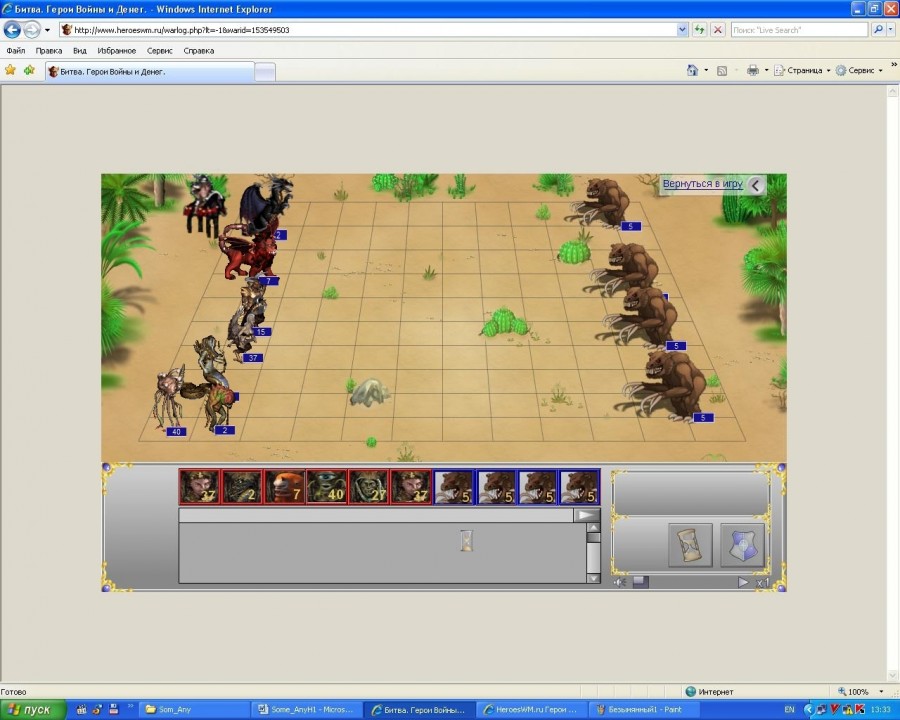900x720 pixels.
Task: Select the Битва. Герои Войны и Денег tab
Action: [x=150, y=72]
